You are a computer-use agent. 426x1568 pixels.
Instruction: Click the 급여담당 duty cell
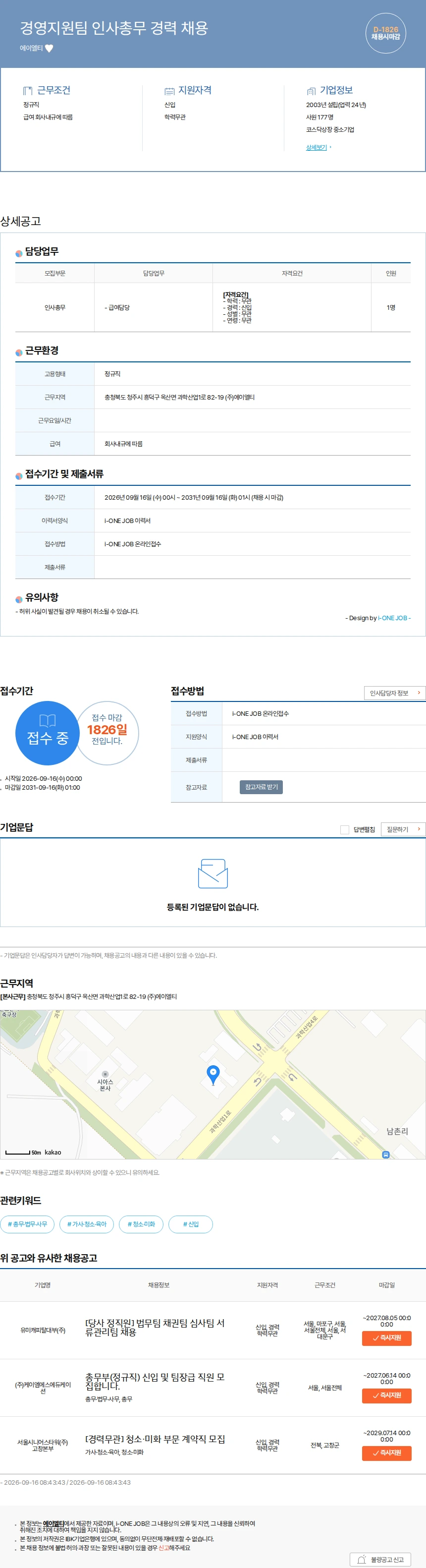[154, 307]
